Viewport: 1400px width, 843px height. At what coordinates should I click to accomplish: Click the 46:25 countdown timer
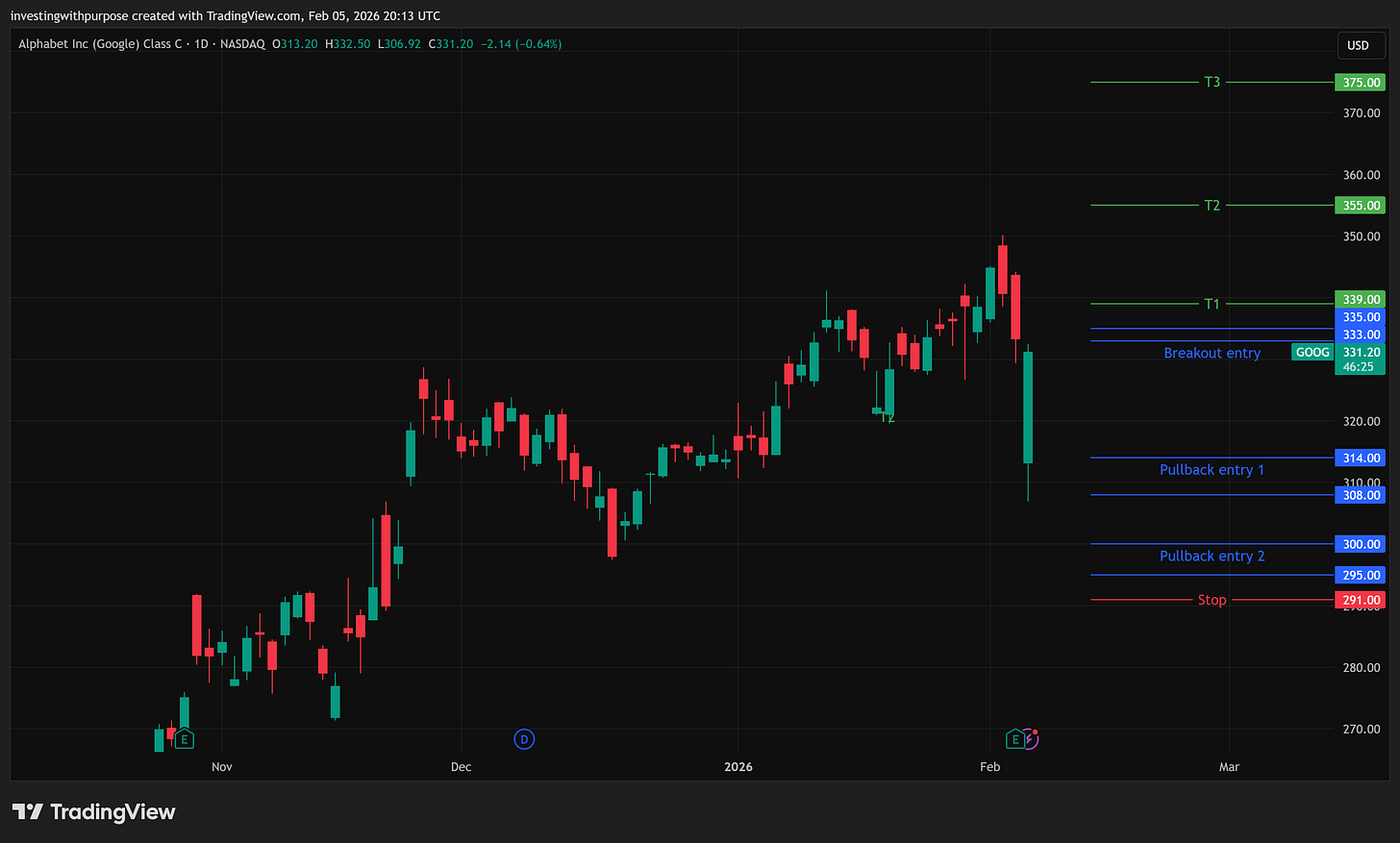click(x=1358, y=367)
